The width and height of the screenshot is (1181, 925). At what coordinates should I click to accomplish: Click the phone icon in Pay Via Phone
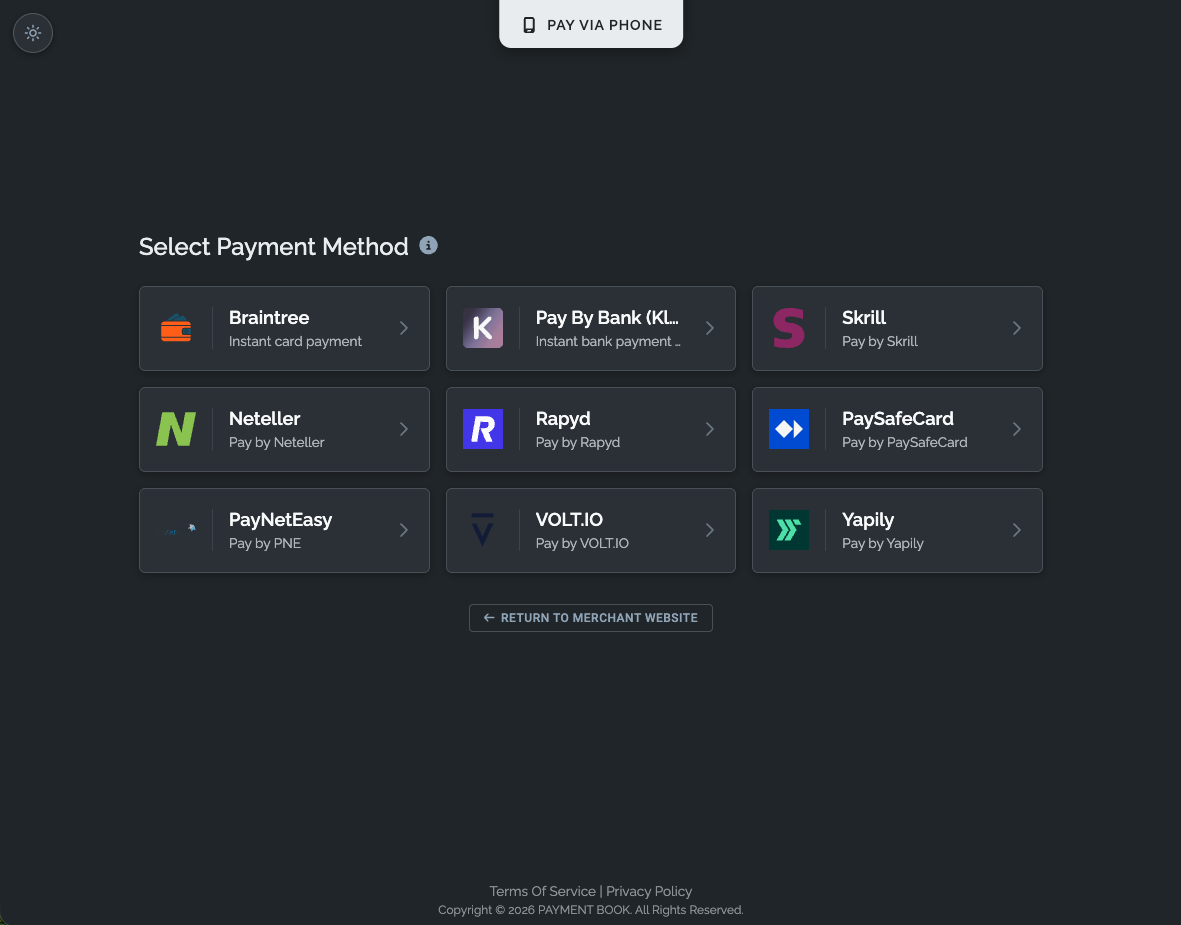point(529,25)
